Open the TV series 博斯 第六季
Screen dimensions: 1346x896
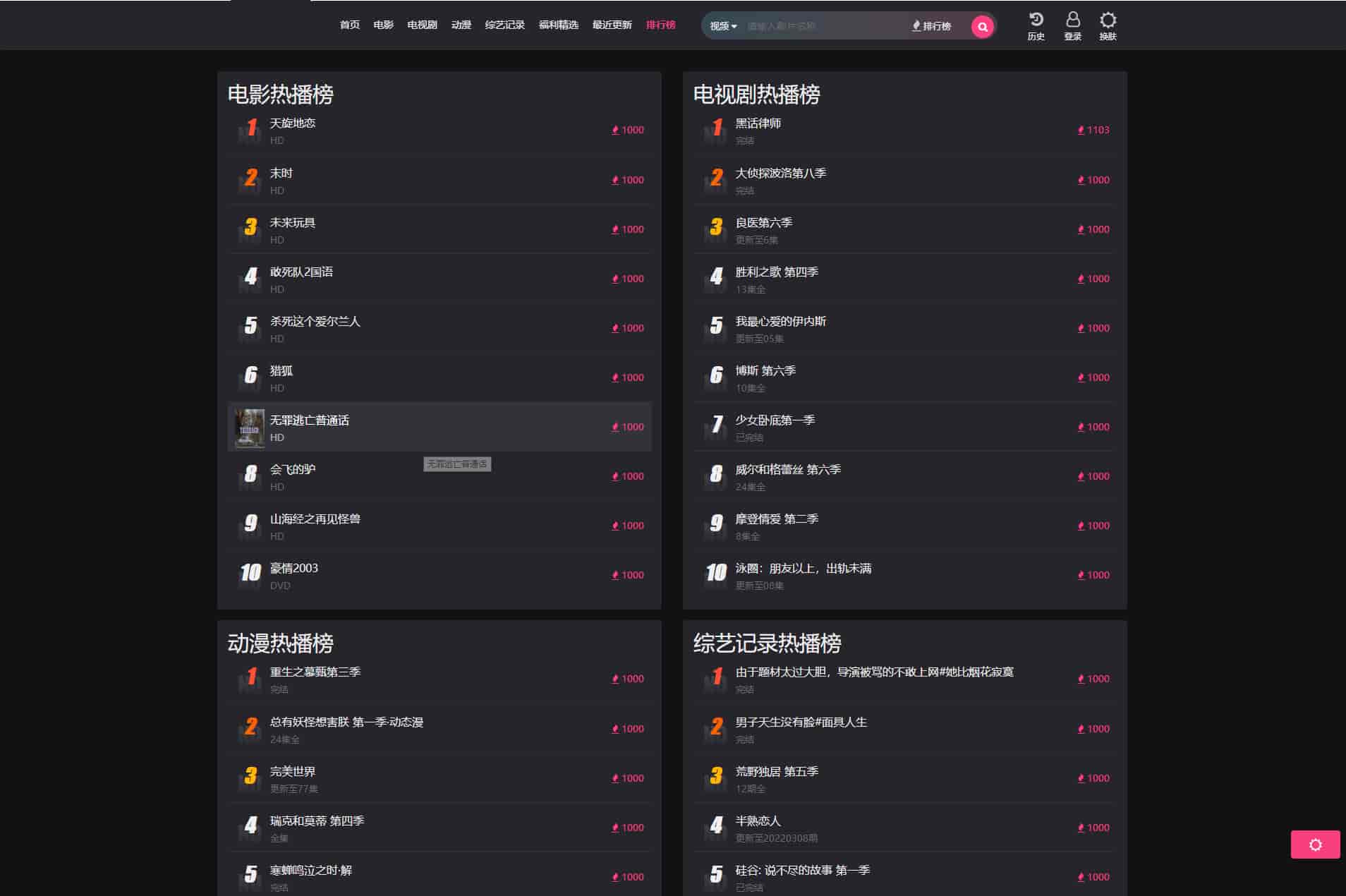(765, 370)
